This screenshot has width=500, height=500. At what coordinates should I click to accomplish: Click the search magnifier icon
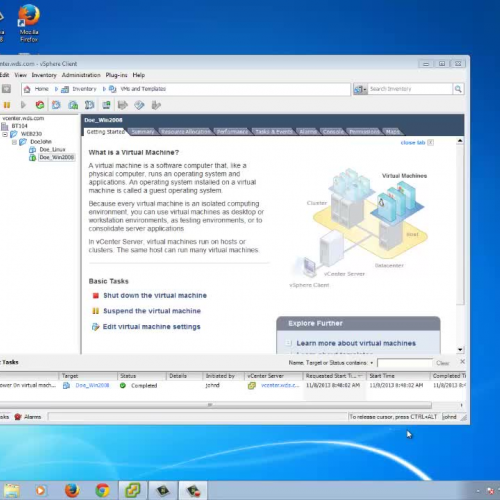pos(458,89)
